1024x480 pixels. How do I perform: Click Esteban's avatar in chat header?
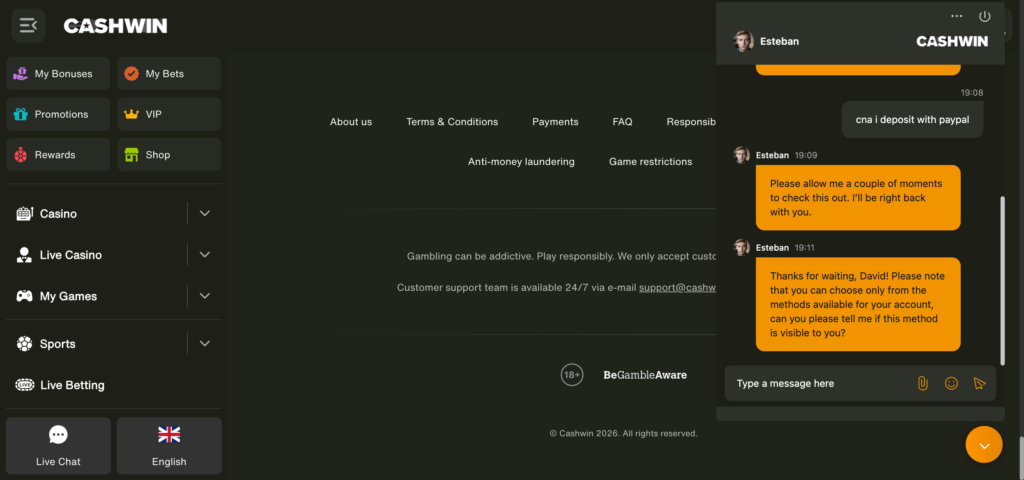tap(743, 41)
